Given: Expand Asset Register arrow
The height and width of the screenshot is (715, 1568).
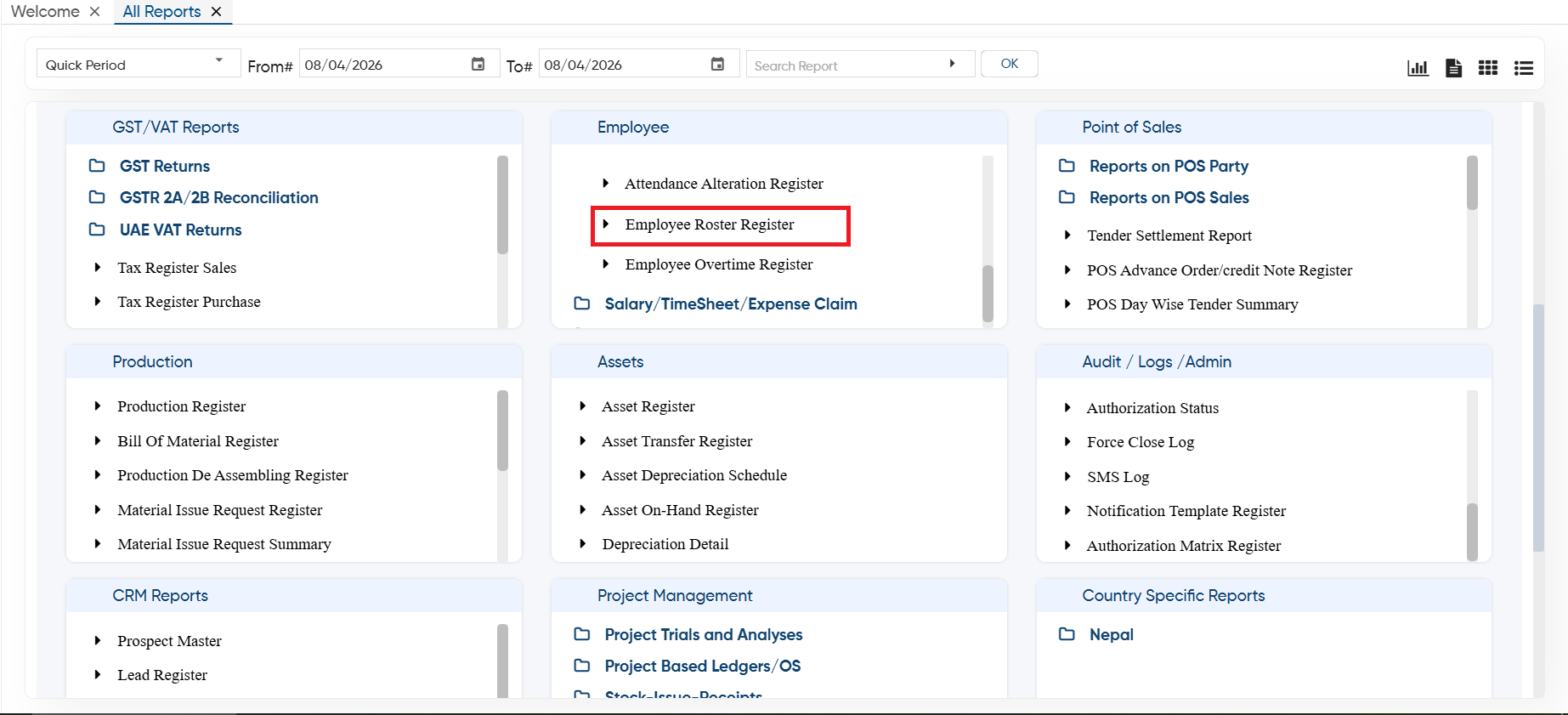Looking at the screenshot, I should pos(583,406).
